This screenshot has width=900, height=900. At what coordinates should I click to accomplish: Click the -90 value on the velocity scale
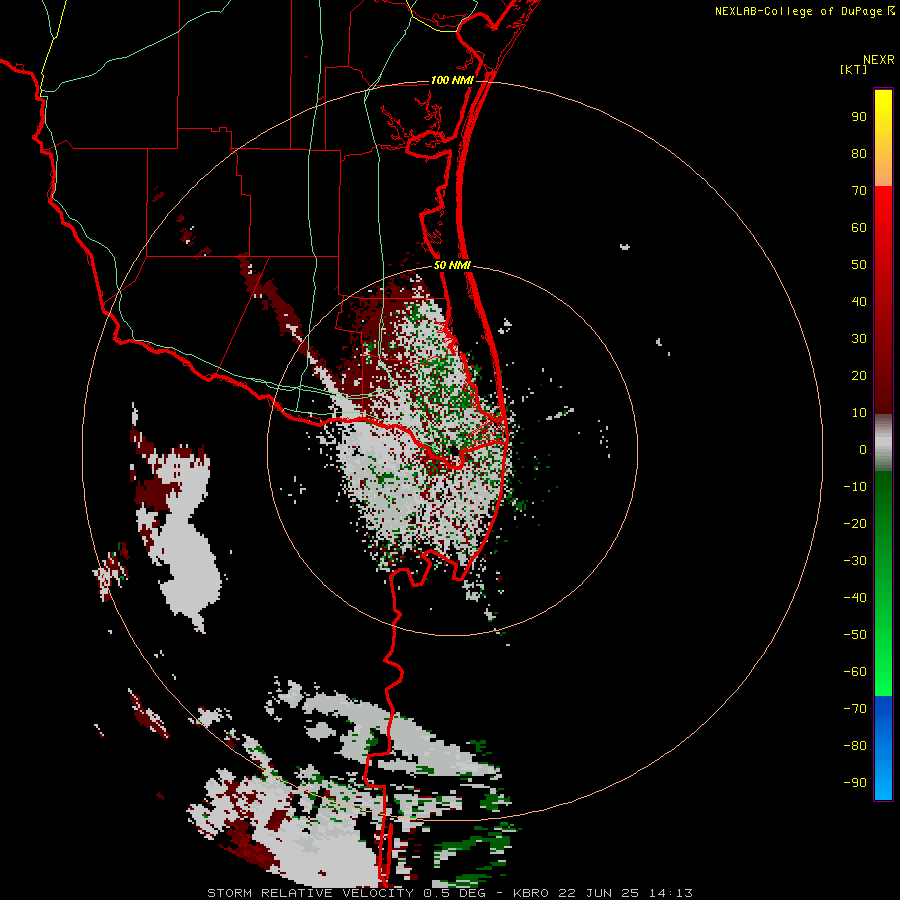click(855, 782)
